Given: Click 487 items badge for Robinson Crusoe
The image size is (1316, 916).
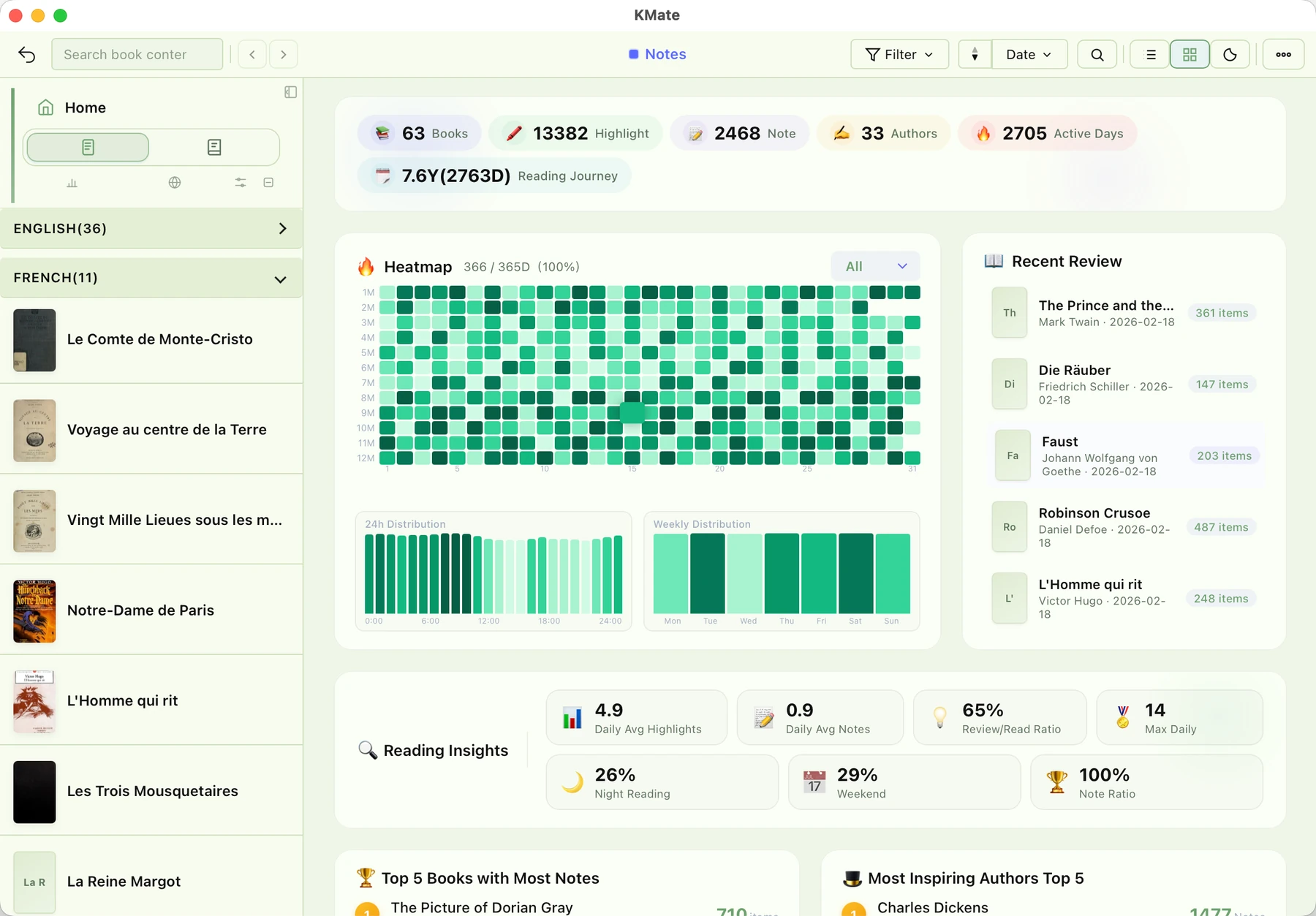Looking at the screenshot, I should 1221,527.
